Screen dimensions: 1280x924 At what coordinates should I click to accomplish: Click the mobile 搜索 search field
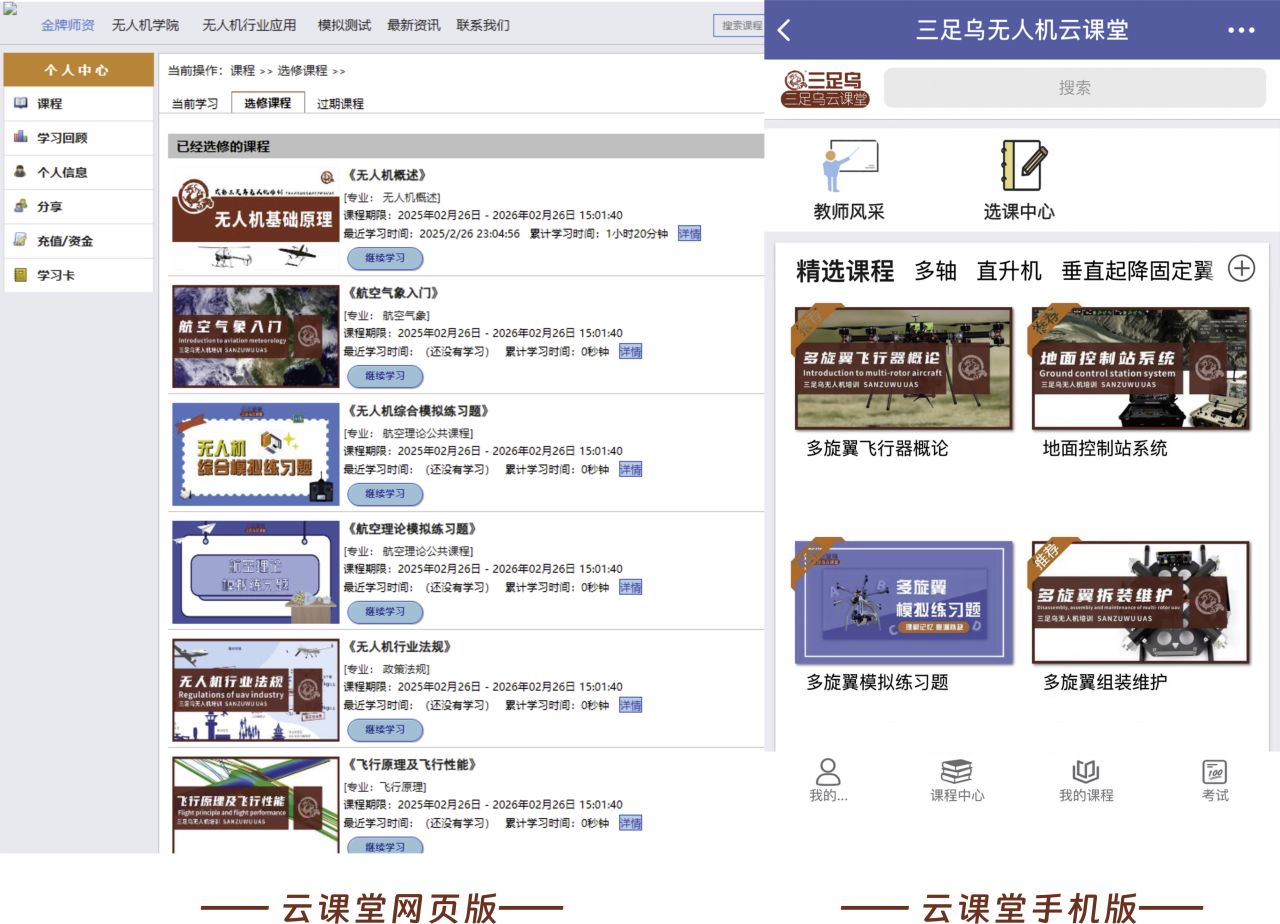click(1074, 88)
